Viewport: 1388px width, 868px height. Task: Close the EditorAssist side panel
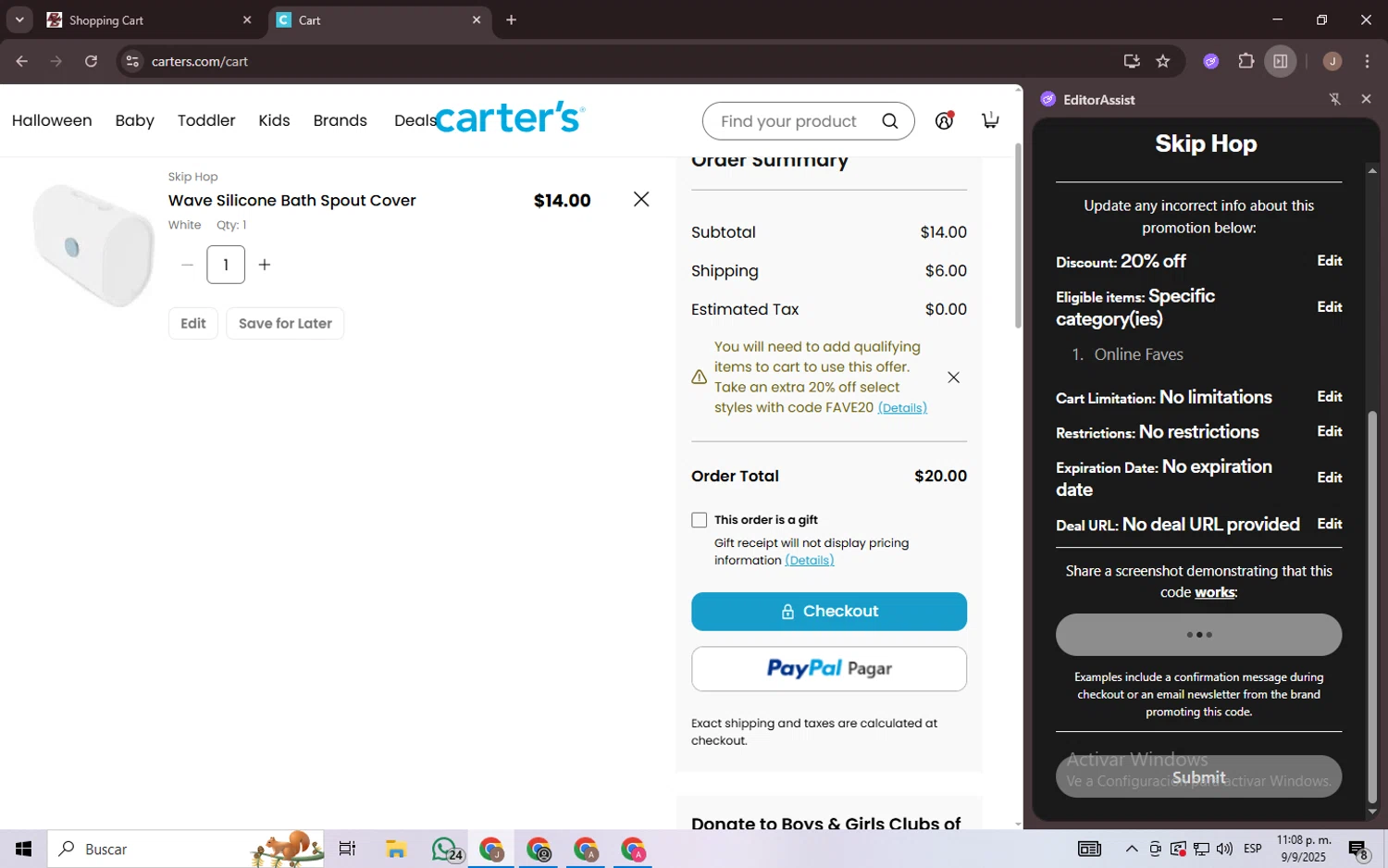(x=1366, y=99)
